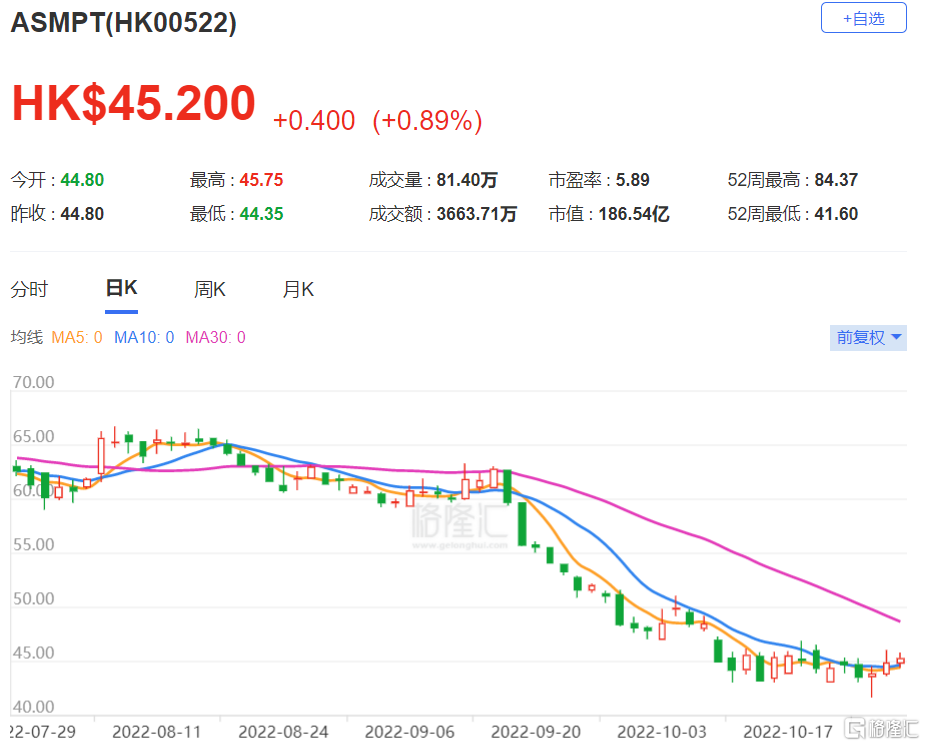Click the 50.00 price axis label
The image size is (925, 746).
pyautogui.click(x=34, y=599)
